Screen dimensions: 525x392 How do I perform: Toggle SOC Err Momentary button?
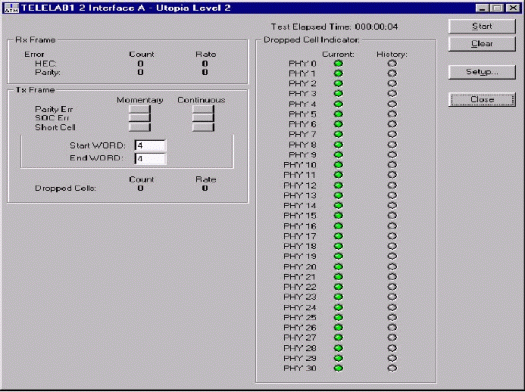(x=140, y=117)
